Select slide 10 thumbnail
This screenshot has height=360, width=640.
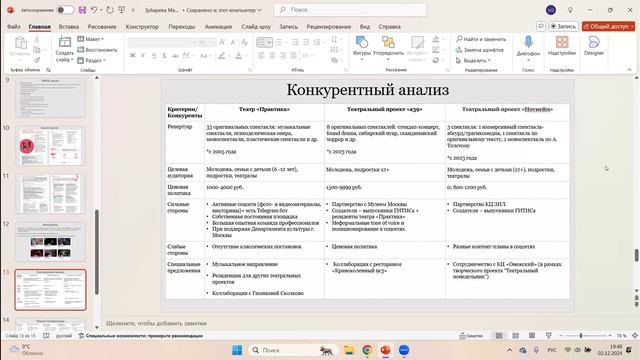[x=50, y=146]
